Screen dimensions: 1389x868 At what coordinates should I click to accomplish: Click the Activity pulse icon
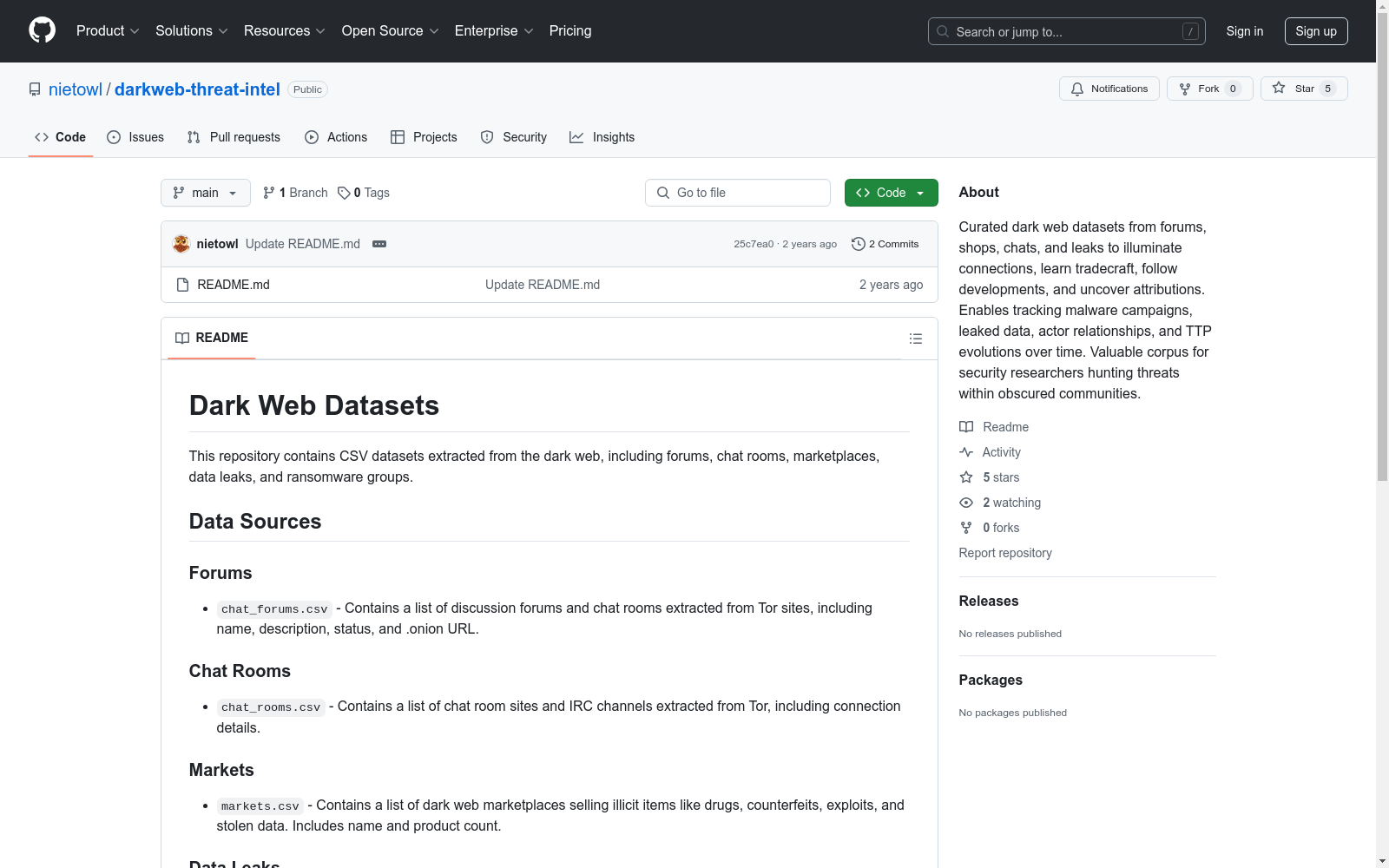966,452
